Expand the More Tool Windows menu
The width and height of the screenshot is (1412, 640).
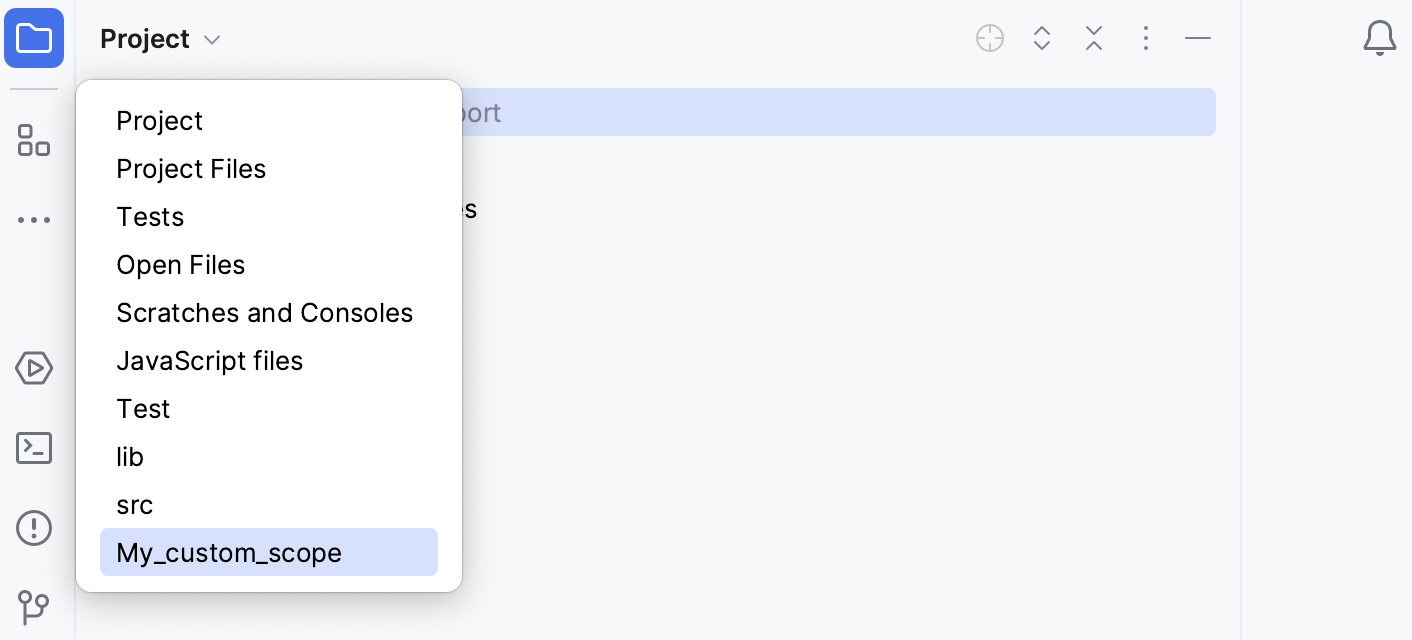coord(34,219)
